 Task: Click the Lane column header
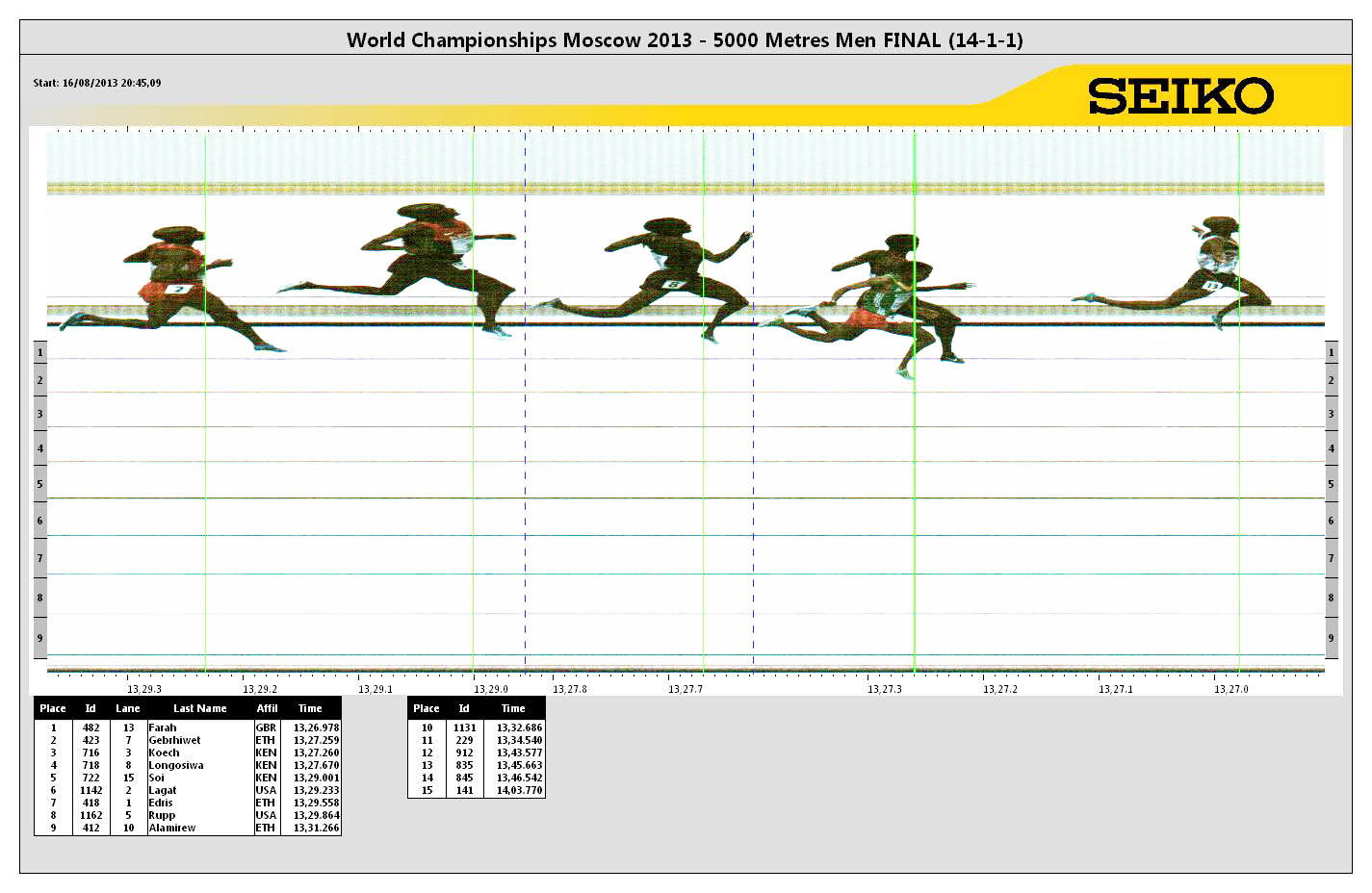coord(128,708)
